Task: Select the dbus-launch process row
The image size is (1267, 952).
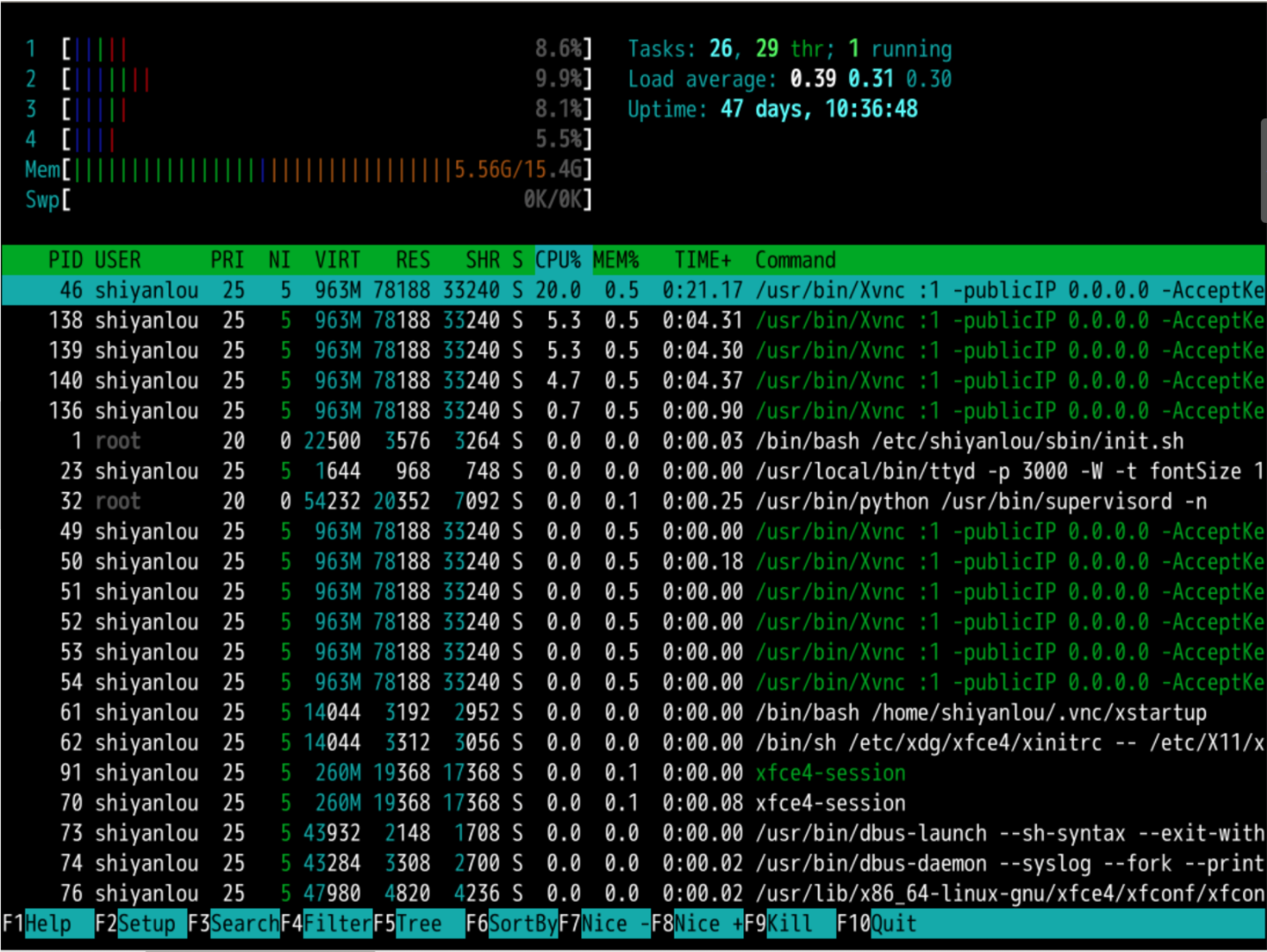Action: click(633, 833)
